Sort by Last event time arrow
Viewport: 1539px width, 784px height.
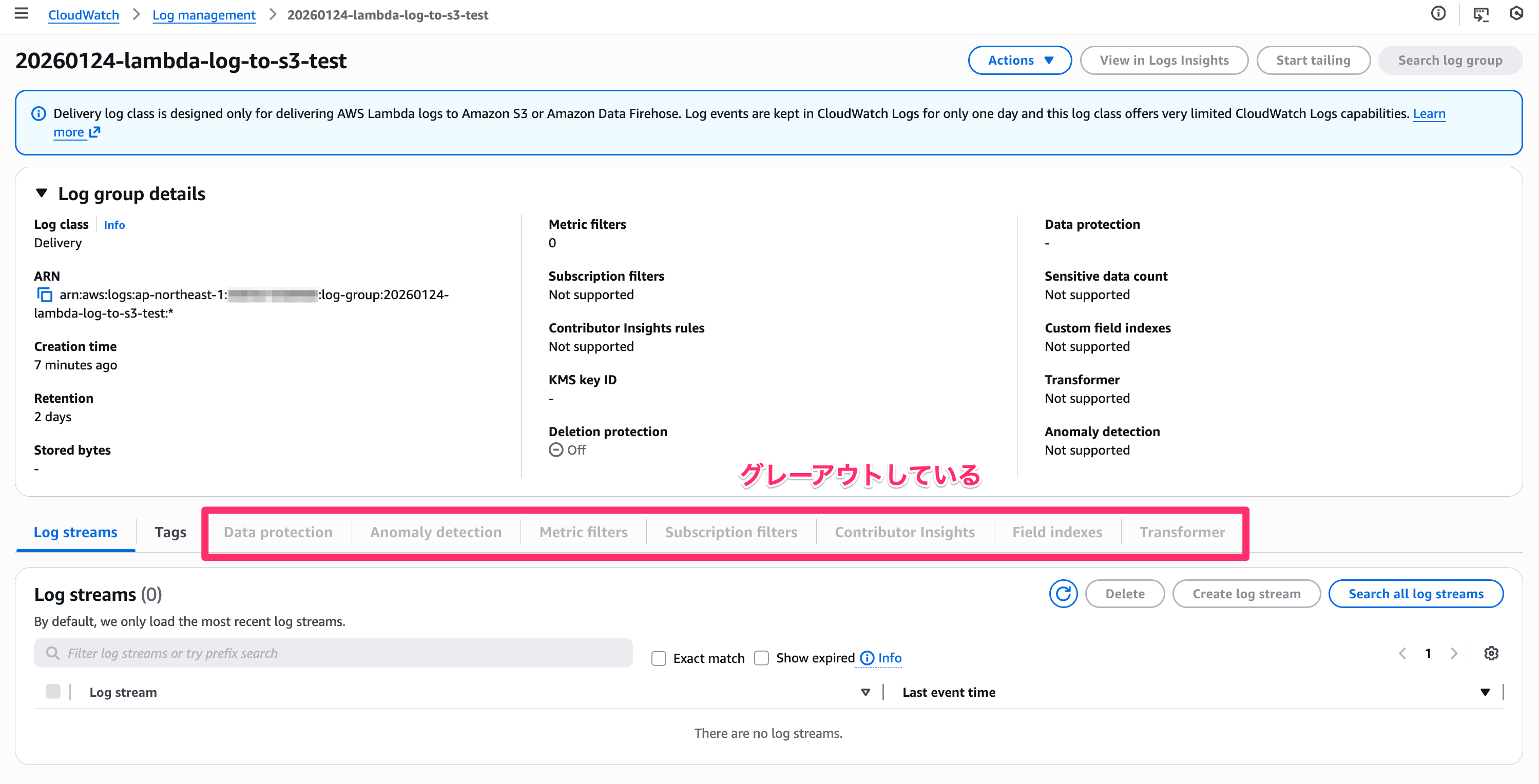(1485, 692)
